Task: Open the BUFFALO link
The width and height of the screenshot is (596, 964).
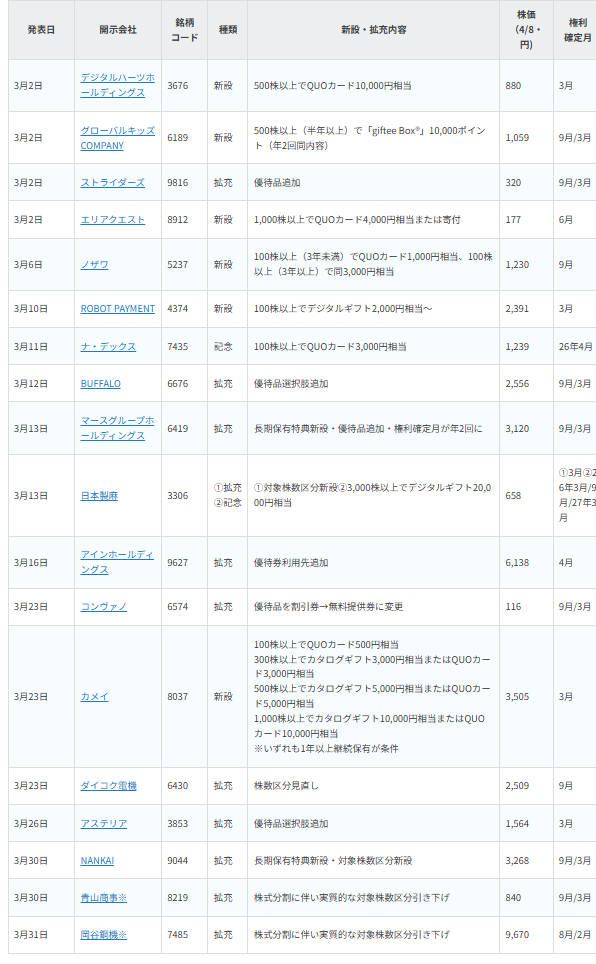Action: click(100, 384)
